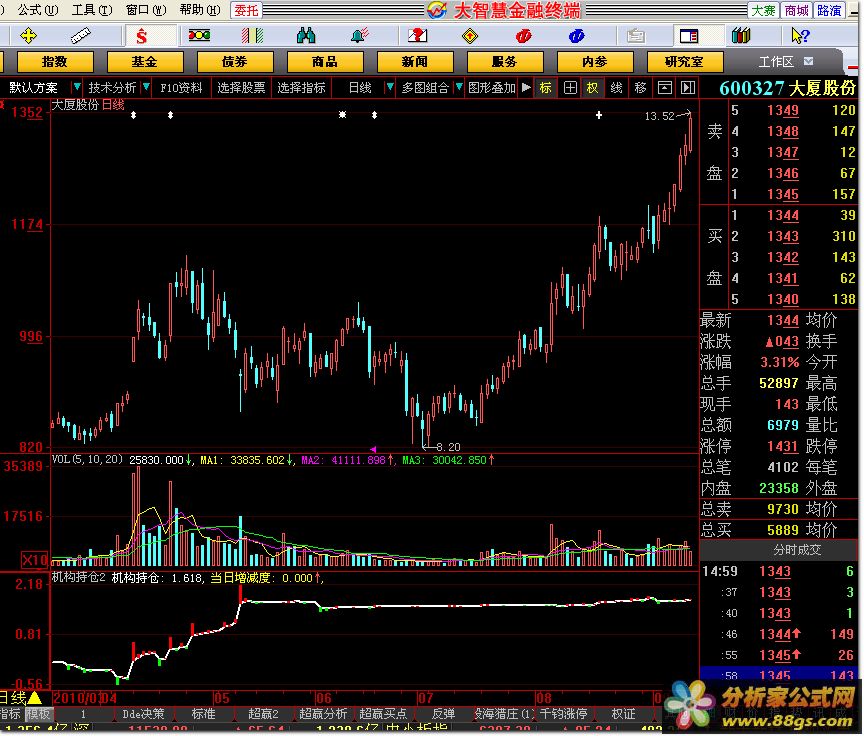Toggle the 移 move button
864x736 pixels.
point(640,88)
